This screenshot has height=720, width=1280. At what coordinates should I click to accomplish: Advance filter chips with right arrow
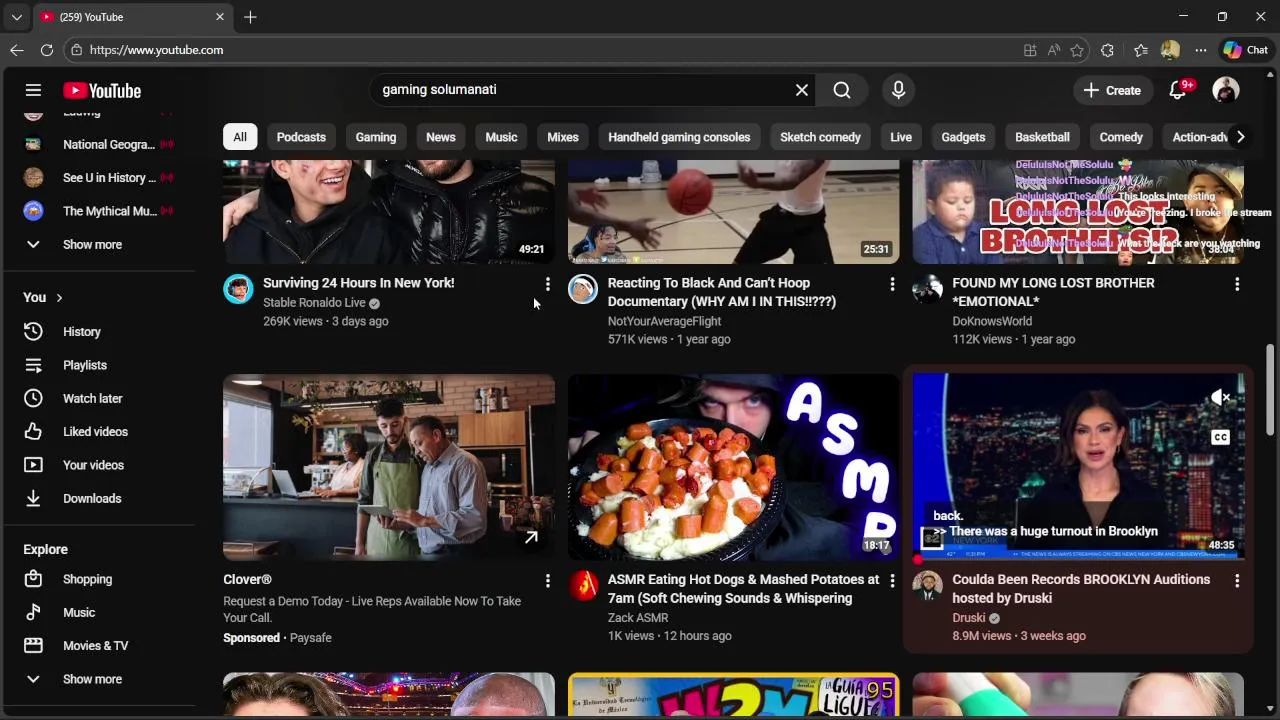[1240, 137]
